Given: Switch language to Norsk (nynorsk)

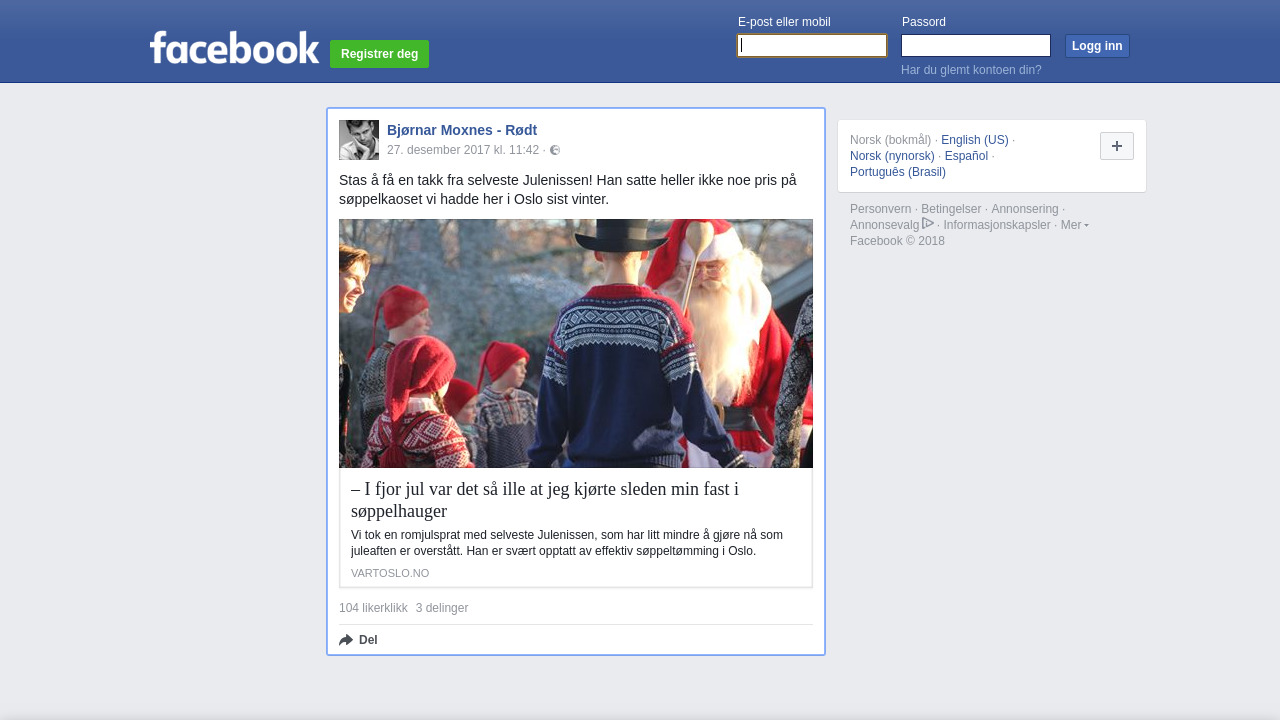Looking at the screenshot, I should [892, 156].
